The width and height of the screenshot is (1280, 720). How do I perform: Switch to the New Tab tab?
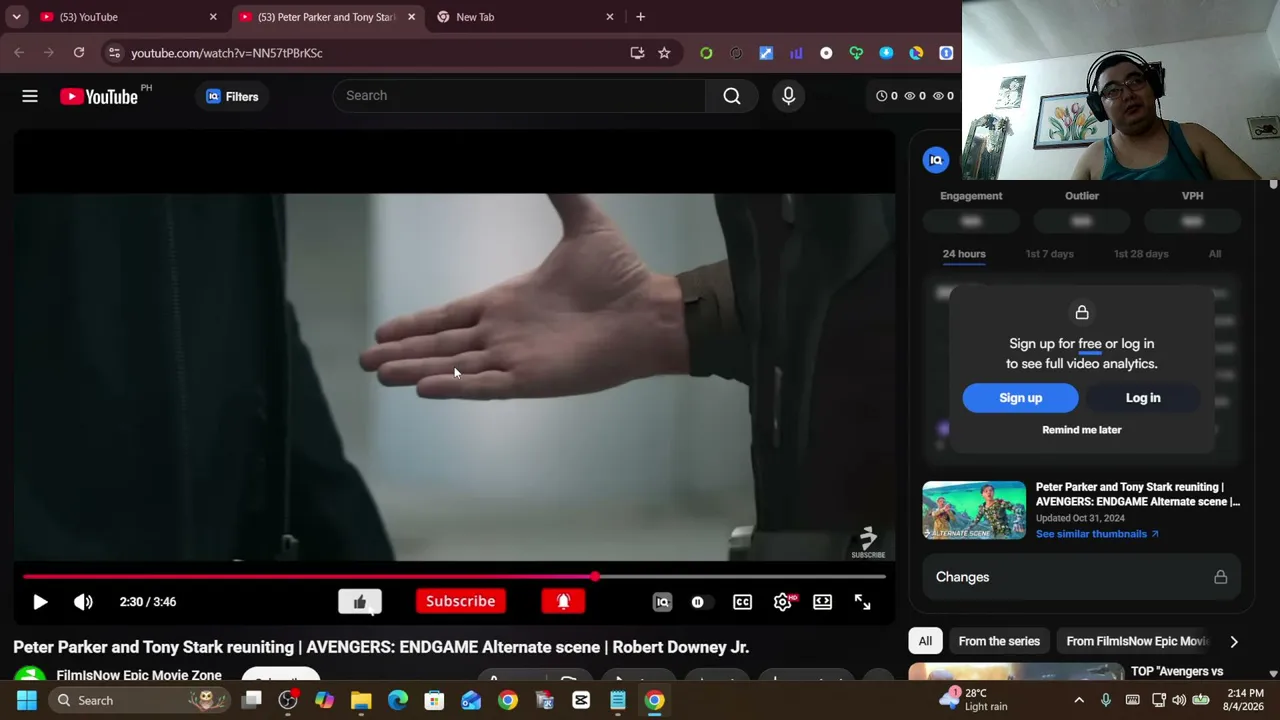pyautogui.click(x=524, y=17)
